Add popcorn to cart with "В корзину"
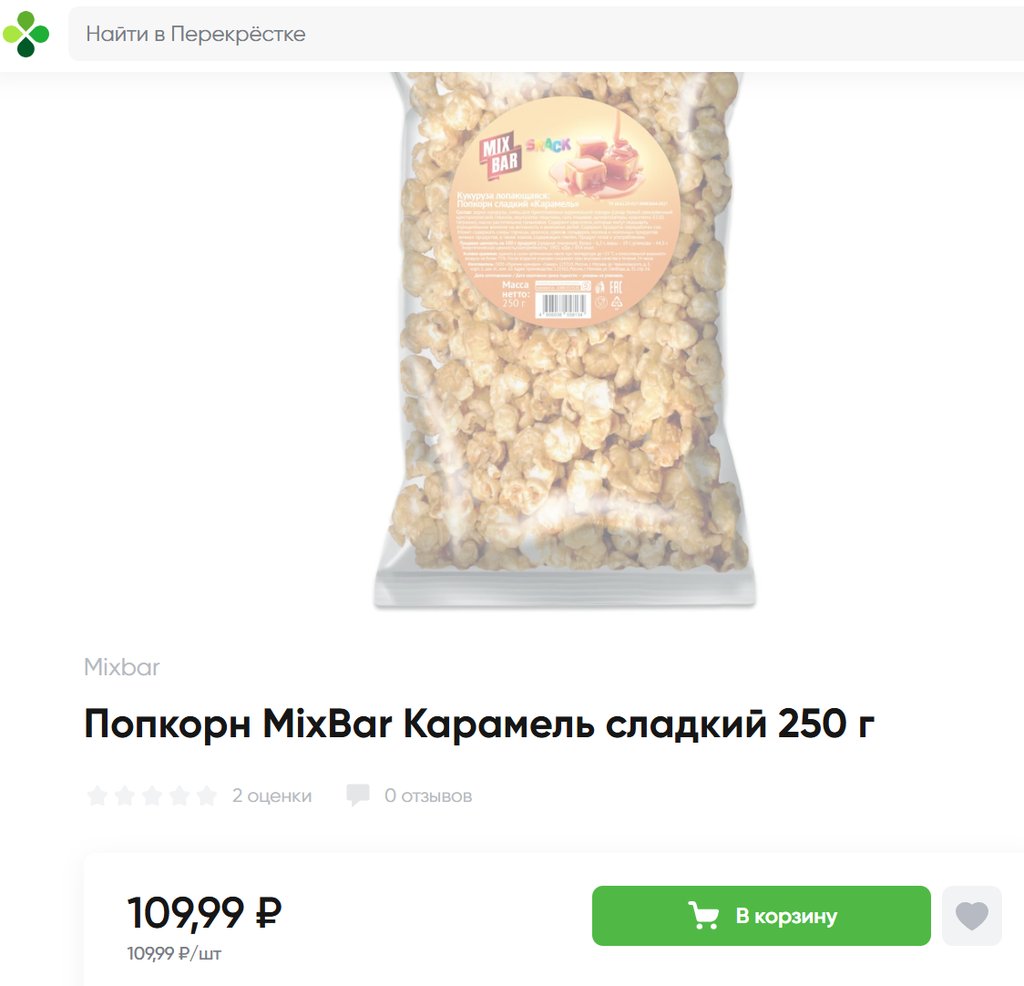 pos(761,915)
